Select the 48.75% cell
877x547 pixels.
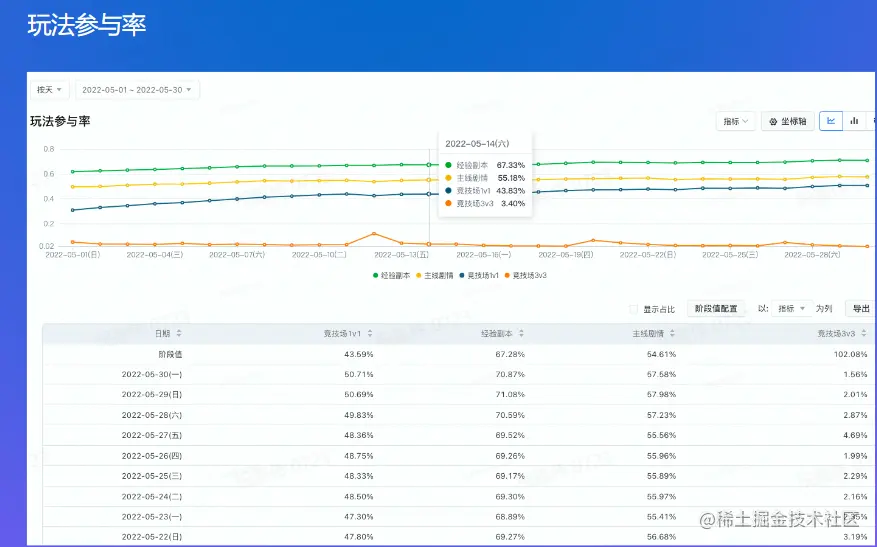(x=359, y=456)
